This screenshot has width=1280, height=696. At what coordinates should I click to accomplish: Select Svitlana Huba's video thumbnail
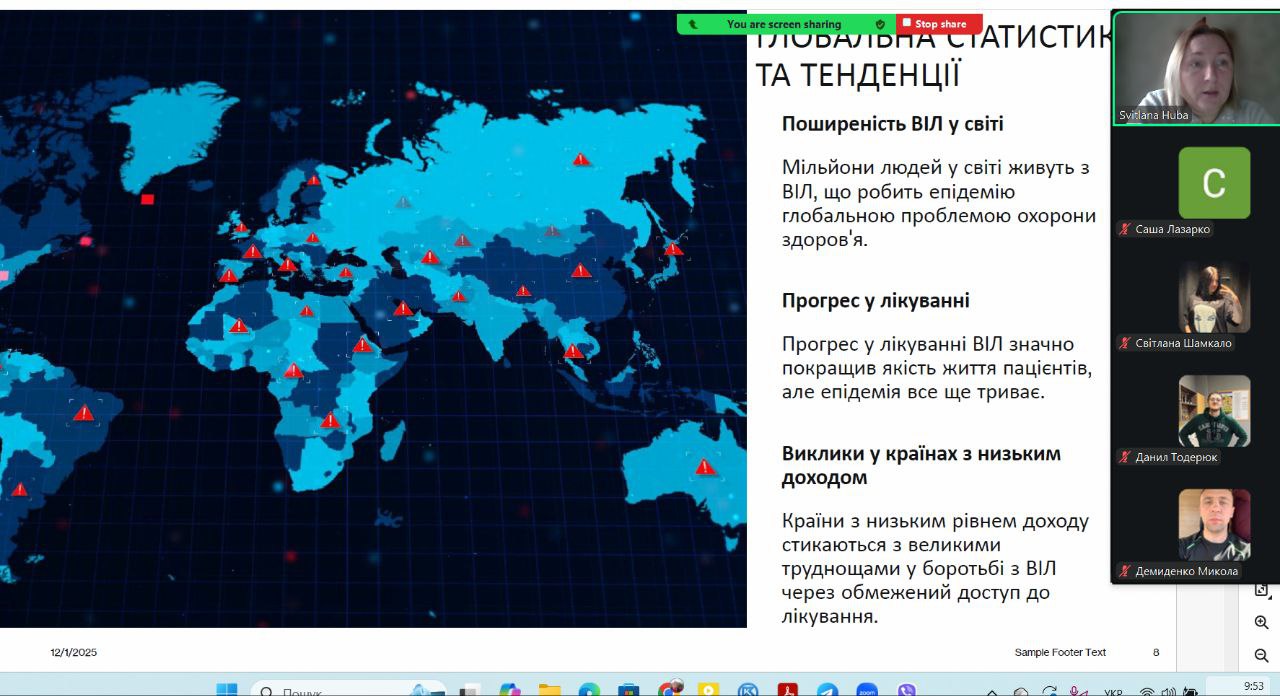click(x=1195, y=67)
